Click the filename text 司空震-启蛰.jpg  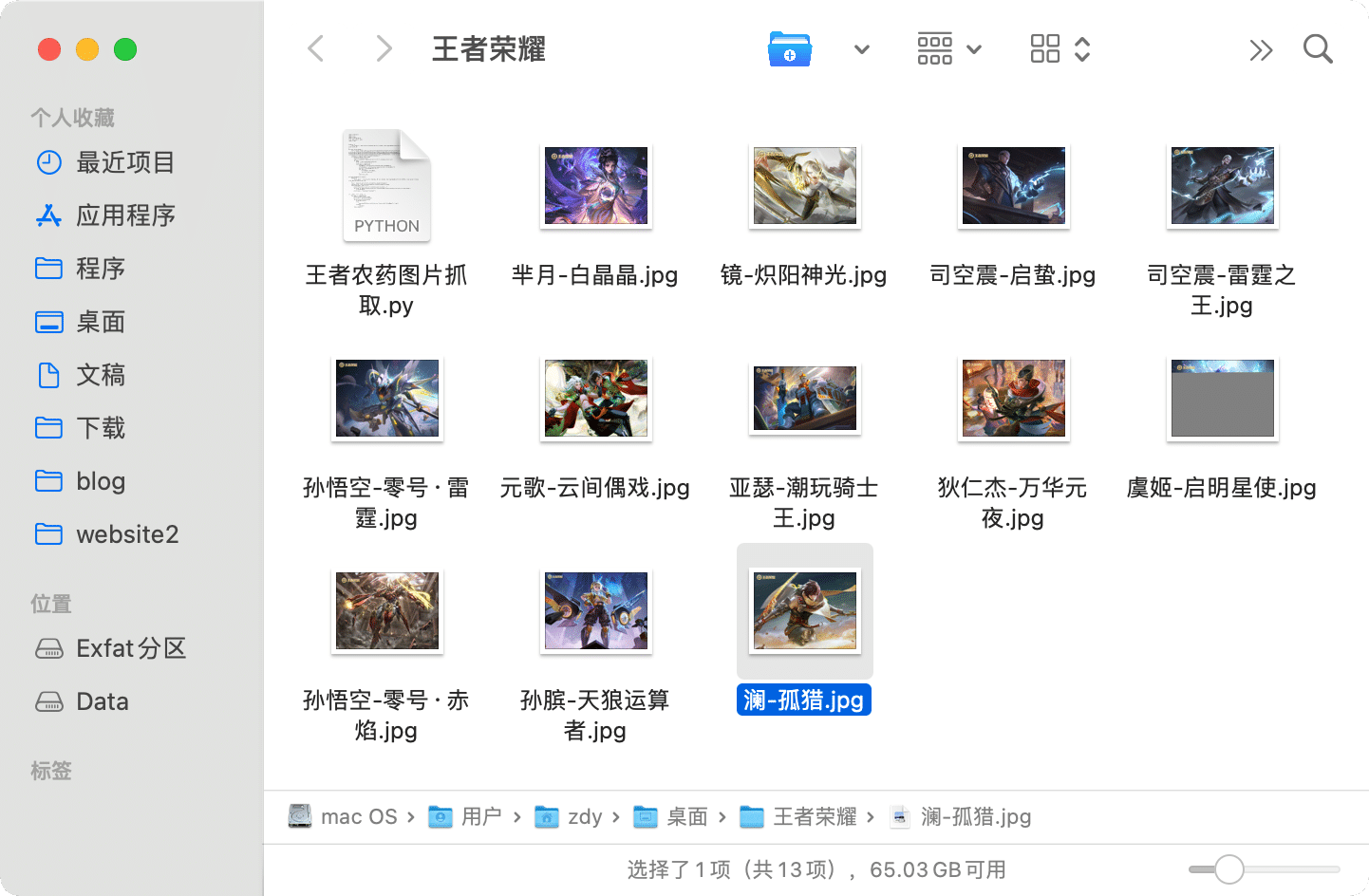click(x=1013, y=275)
